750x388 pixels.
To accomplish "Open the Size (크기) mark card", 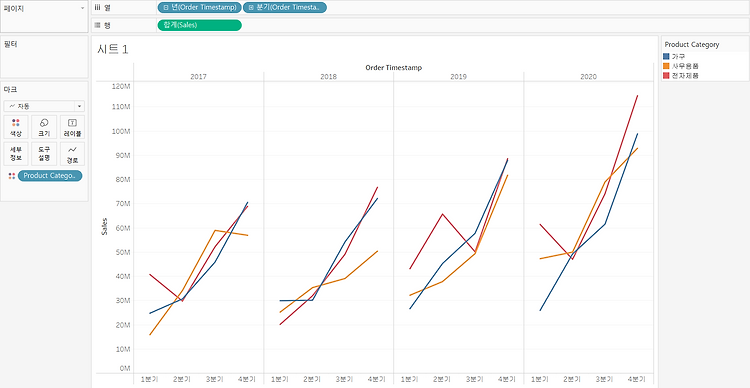I will [44, 127].
